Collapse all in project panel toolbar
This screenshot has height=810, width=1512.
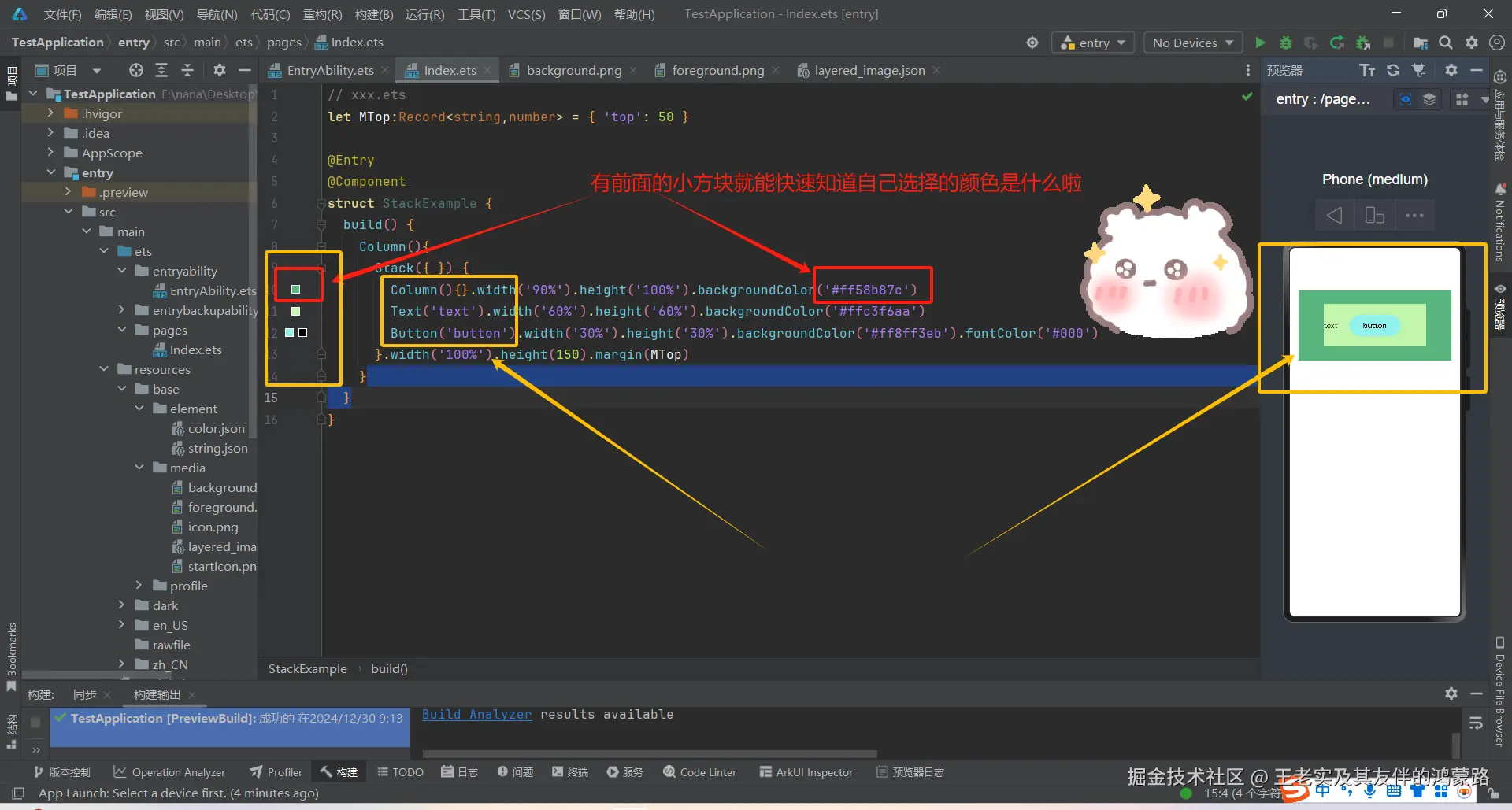click(187, 70)
